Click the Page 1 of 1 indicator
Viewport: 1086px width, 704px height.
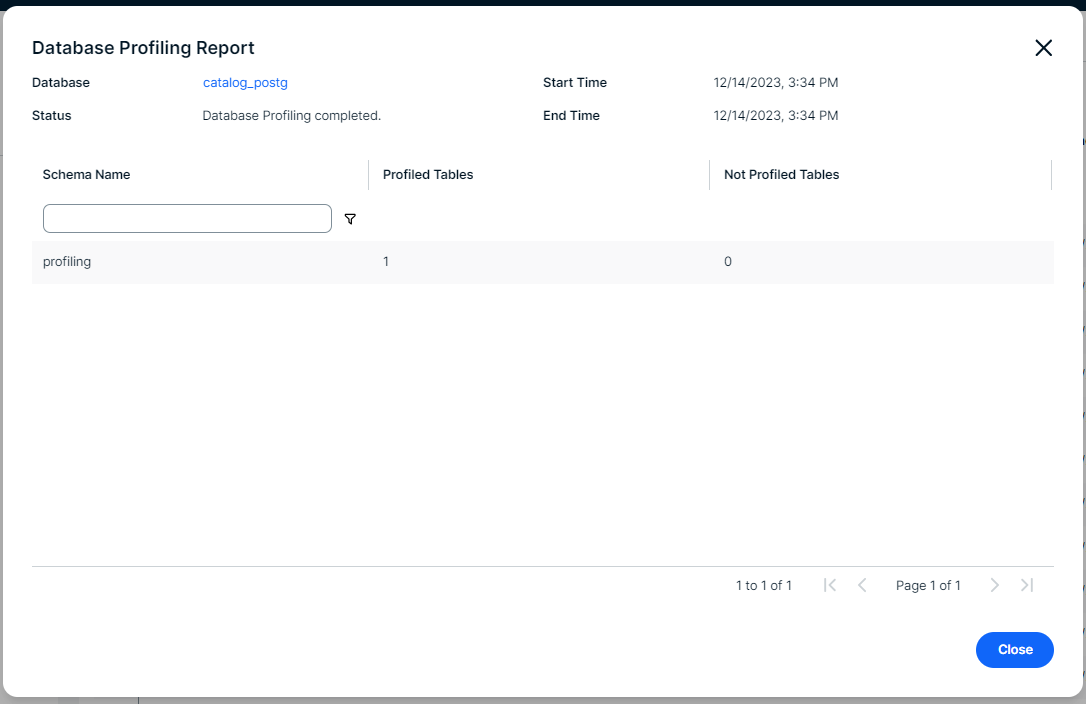click(928, 585)
